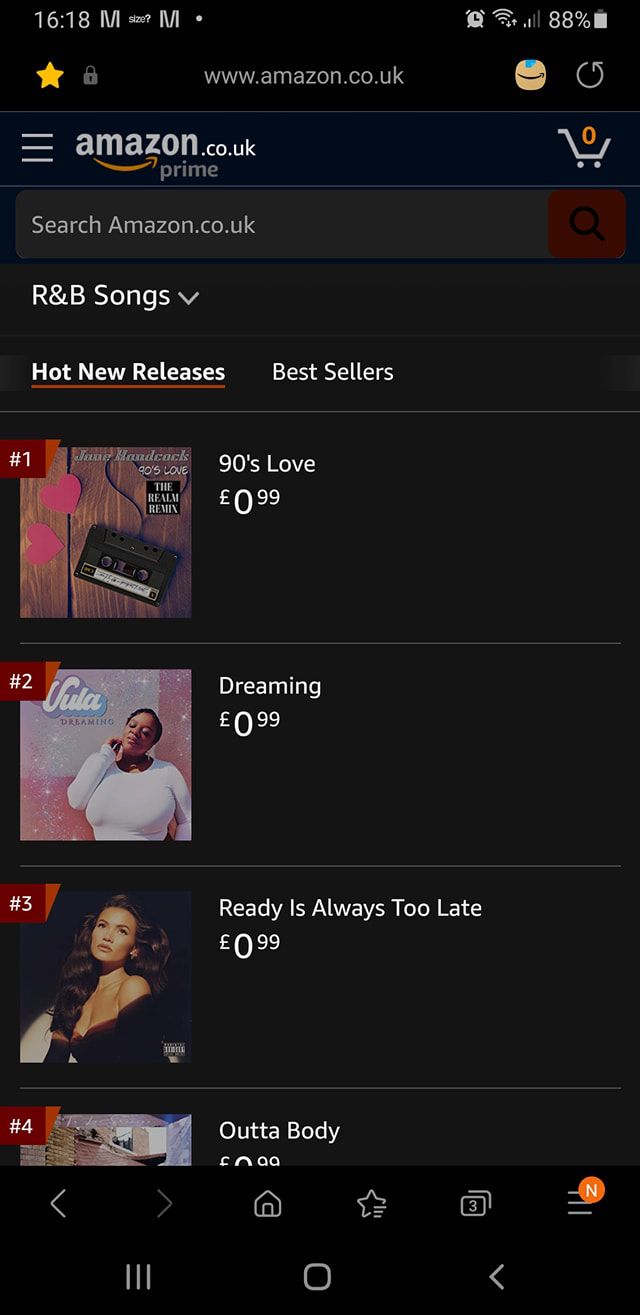Go to browser home page

(268, 1204)
